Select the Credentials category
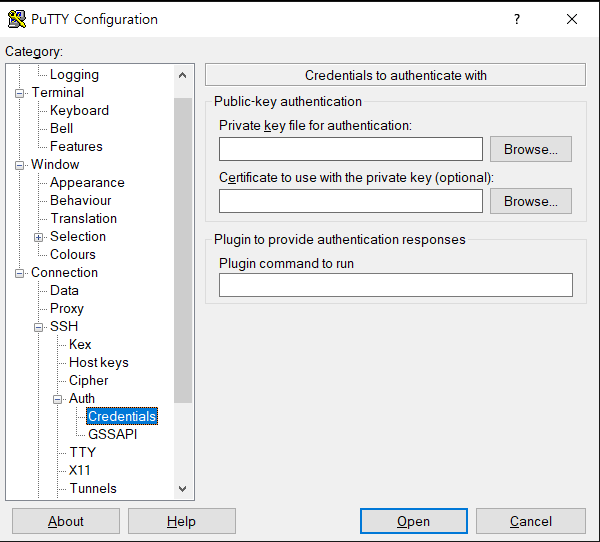Screen dimensions: 600x542 (x=122, y=416)
